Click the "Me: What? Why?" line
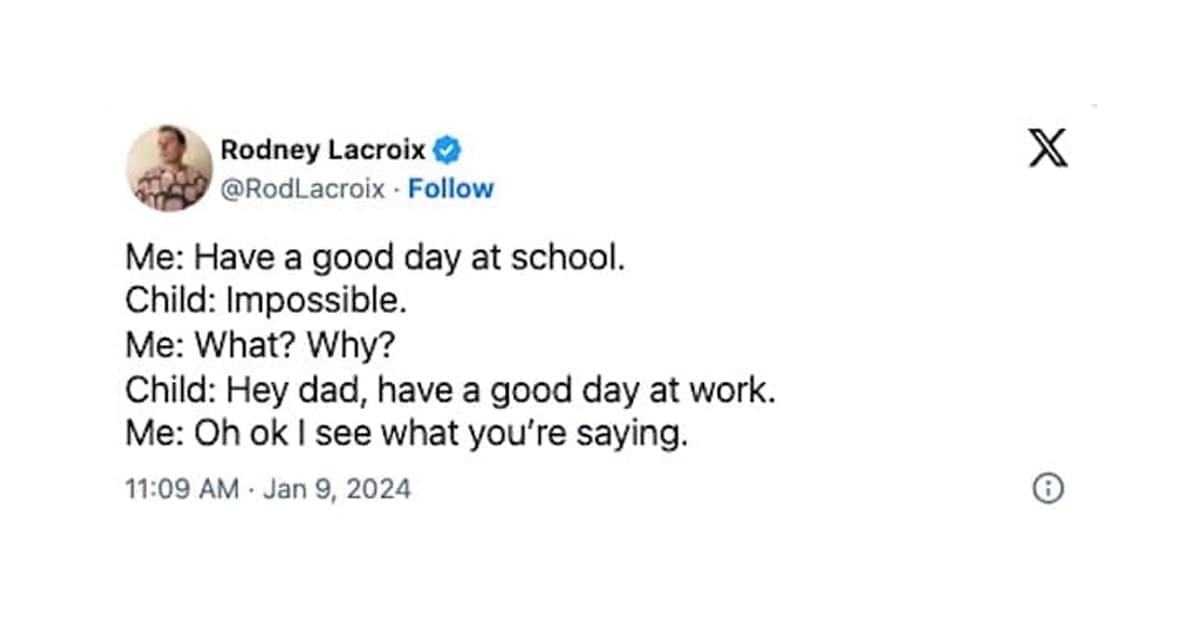 (x=260, y=346)
